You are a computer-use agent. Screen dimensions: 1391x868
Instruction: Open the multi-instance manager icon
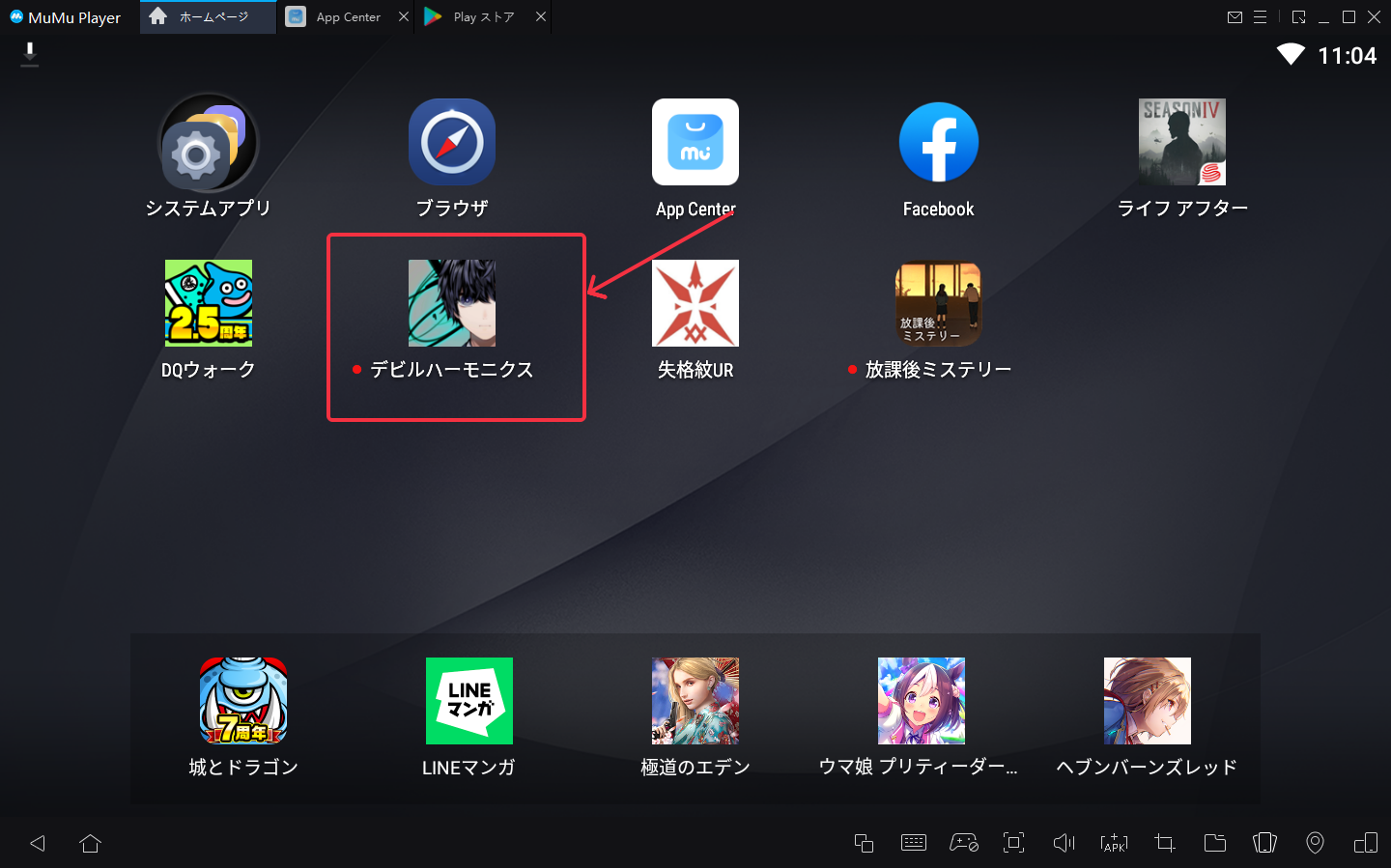[x=864, y=843]
